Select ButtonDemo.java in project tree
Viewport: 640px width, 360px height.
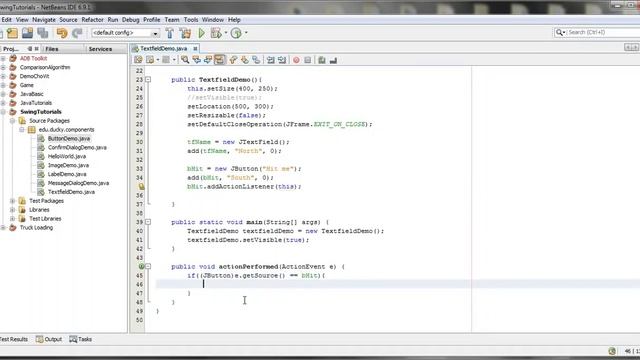69,139
